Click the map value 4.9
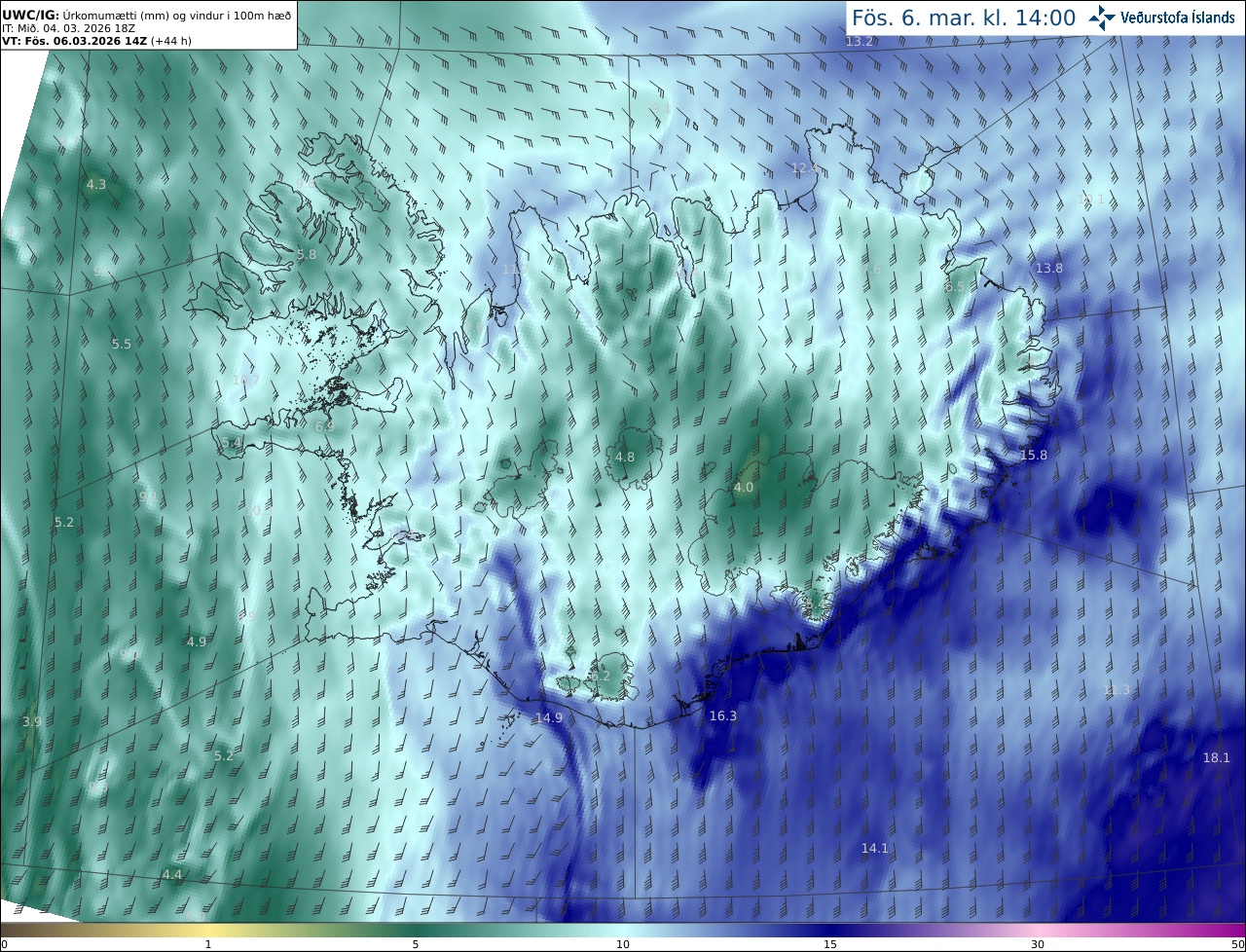The height and width of the screenshot is (952, 1246). [x=197, y=641]
